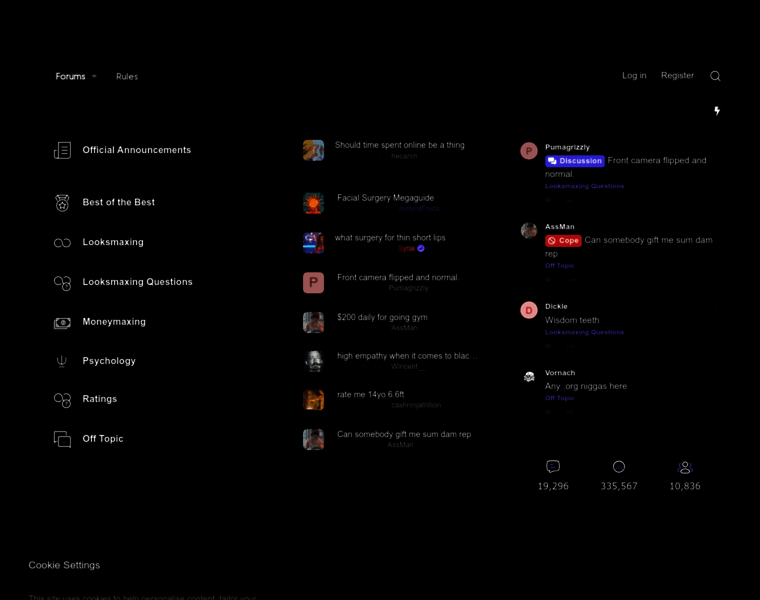Open Any .org post by Vornach
Viewport: 760px width, 600px height.
point(586,386)
